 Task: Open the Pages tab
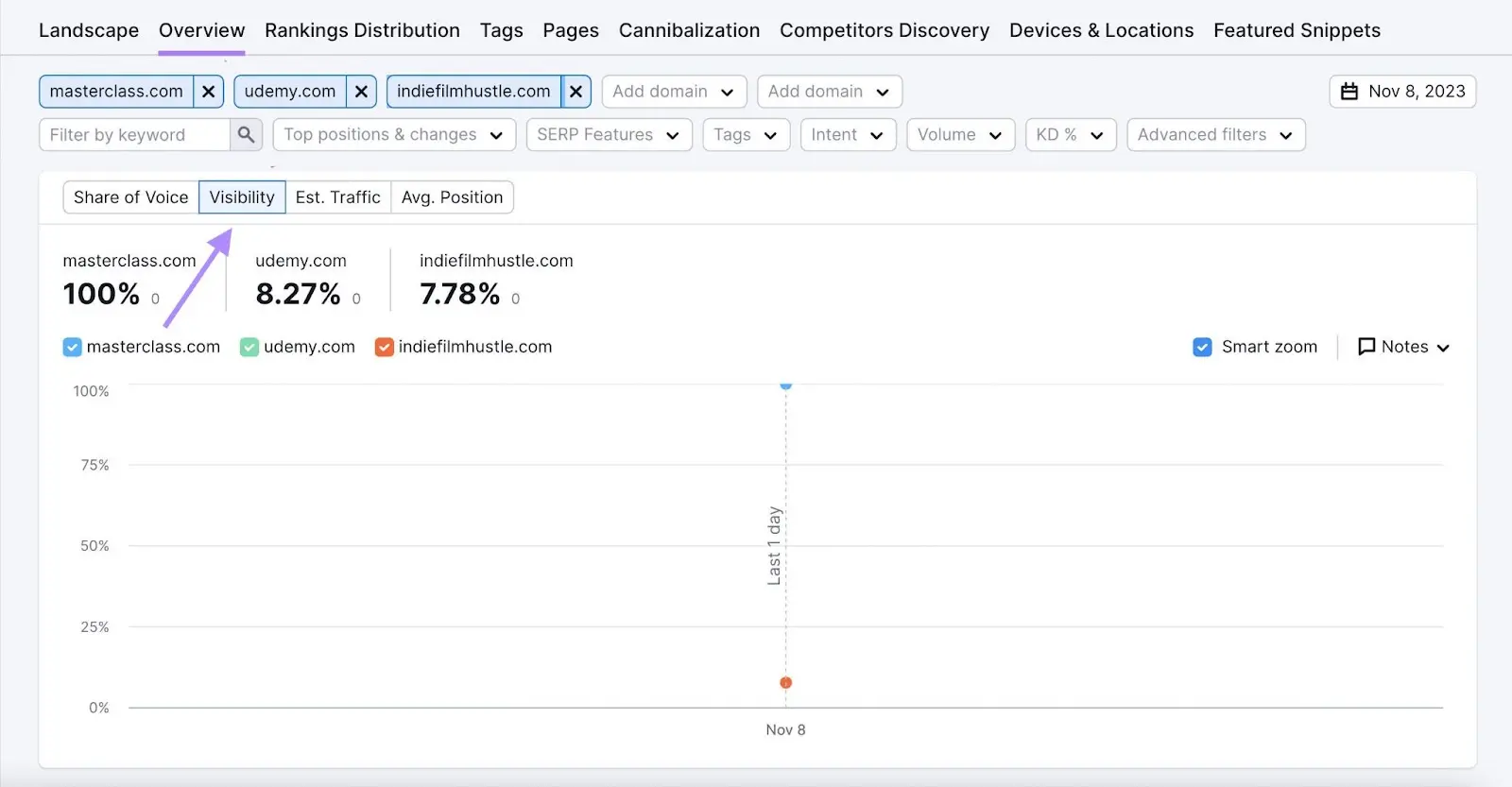tap(571, 30)
